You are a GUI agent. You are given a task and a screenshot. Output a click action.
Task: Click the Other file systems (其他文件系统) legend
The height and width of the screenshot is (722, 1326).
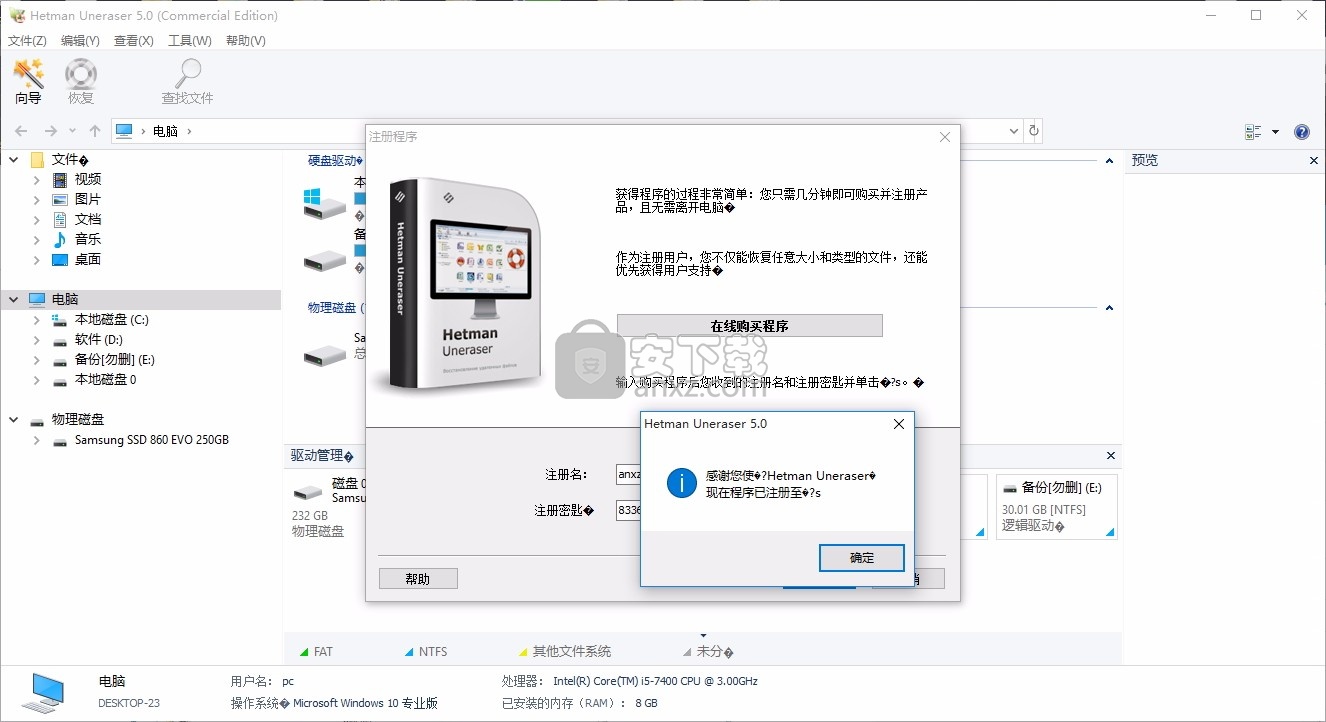[564, 652]
